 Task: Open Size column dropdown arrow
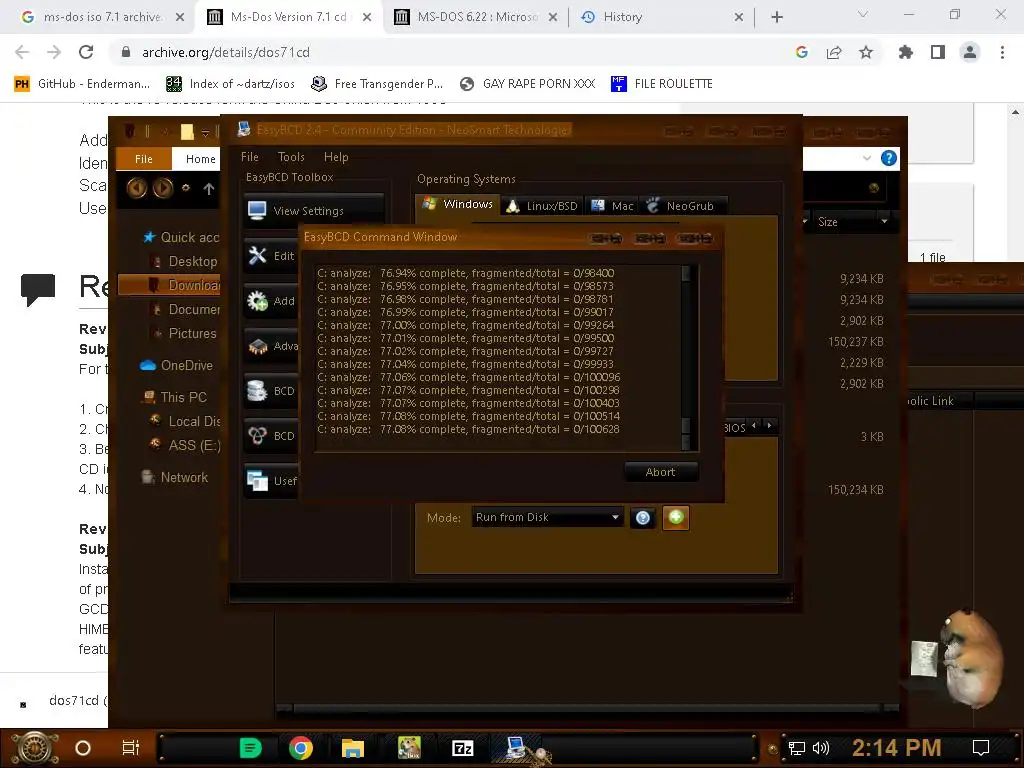click(884, 221)
